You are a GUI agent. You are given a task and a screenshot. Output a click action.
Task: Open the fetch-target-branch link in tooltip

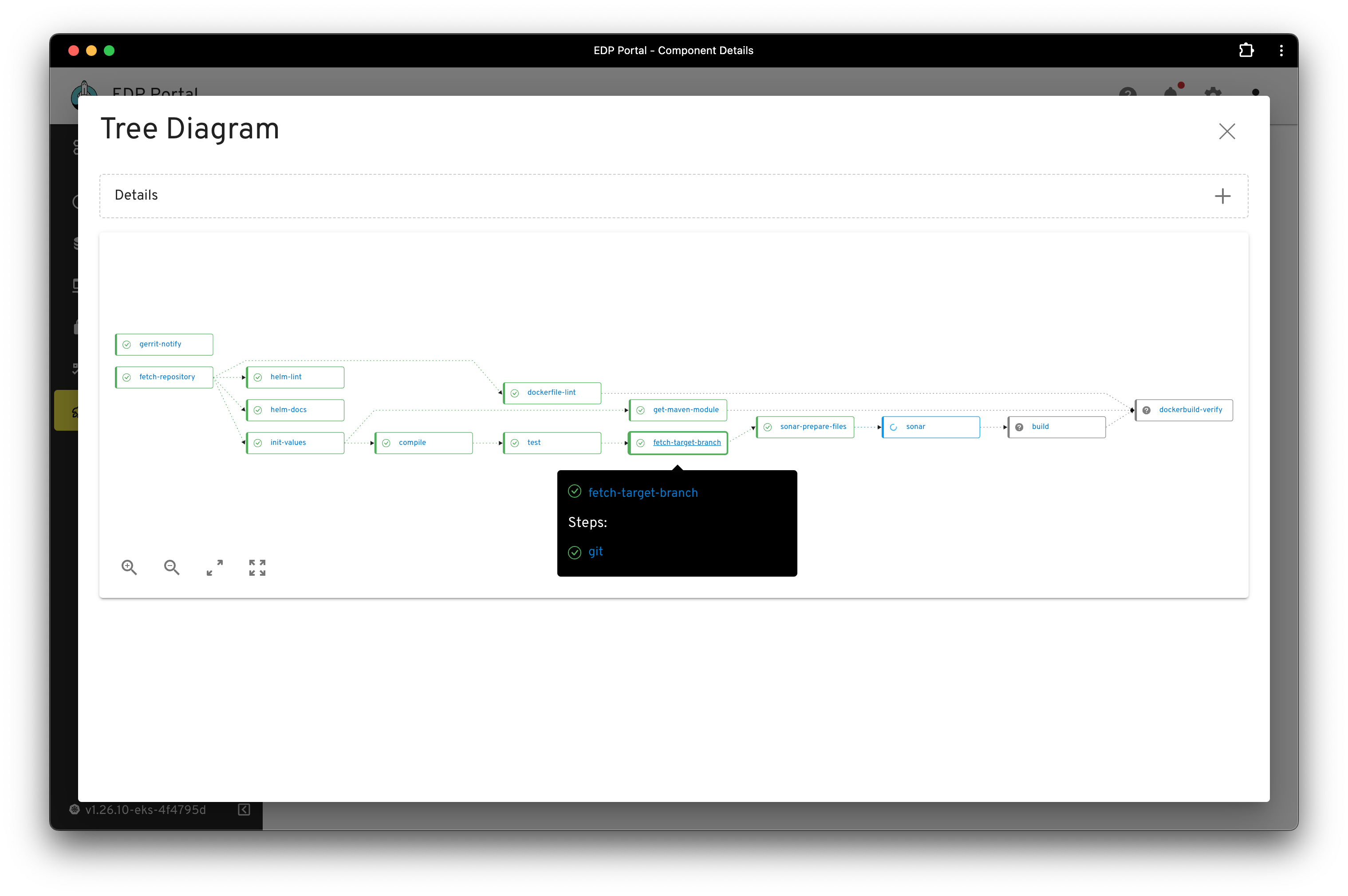click(642, 492)
